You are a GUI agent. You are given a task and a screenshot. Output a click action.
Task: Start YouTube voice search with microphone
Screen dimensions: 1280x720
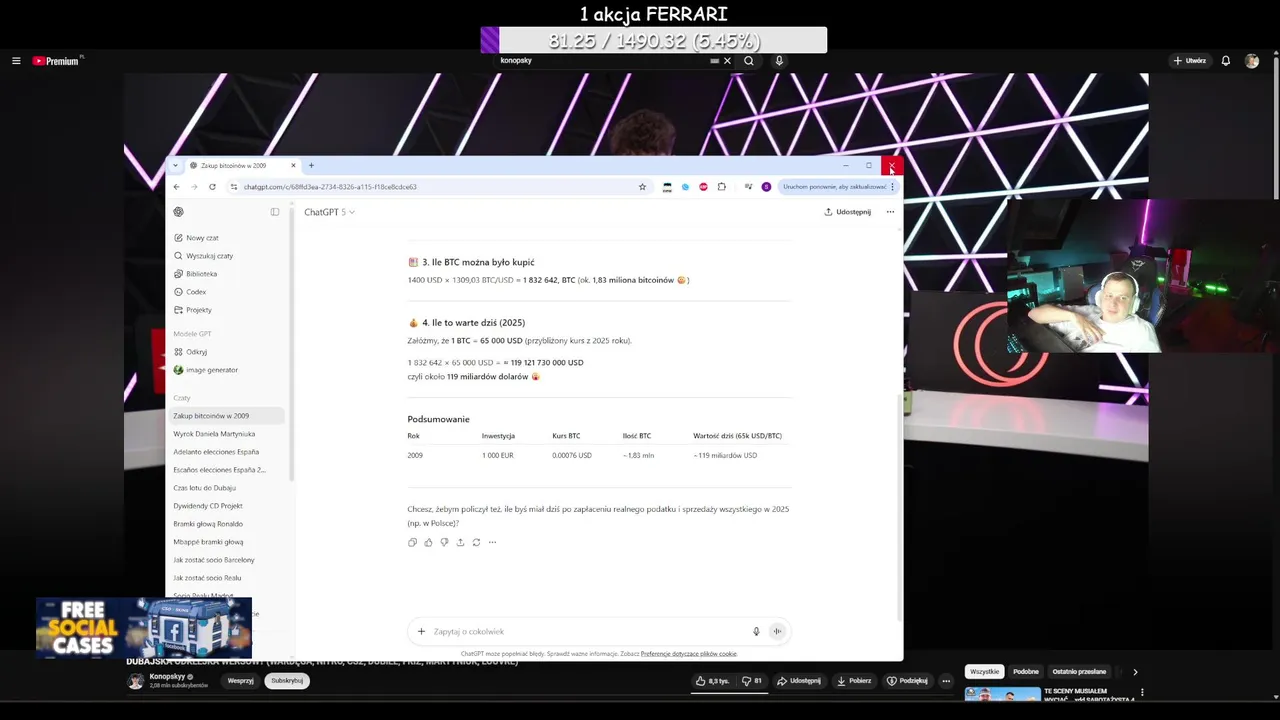tap(779, 61)
